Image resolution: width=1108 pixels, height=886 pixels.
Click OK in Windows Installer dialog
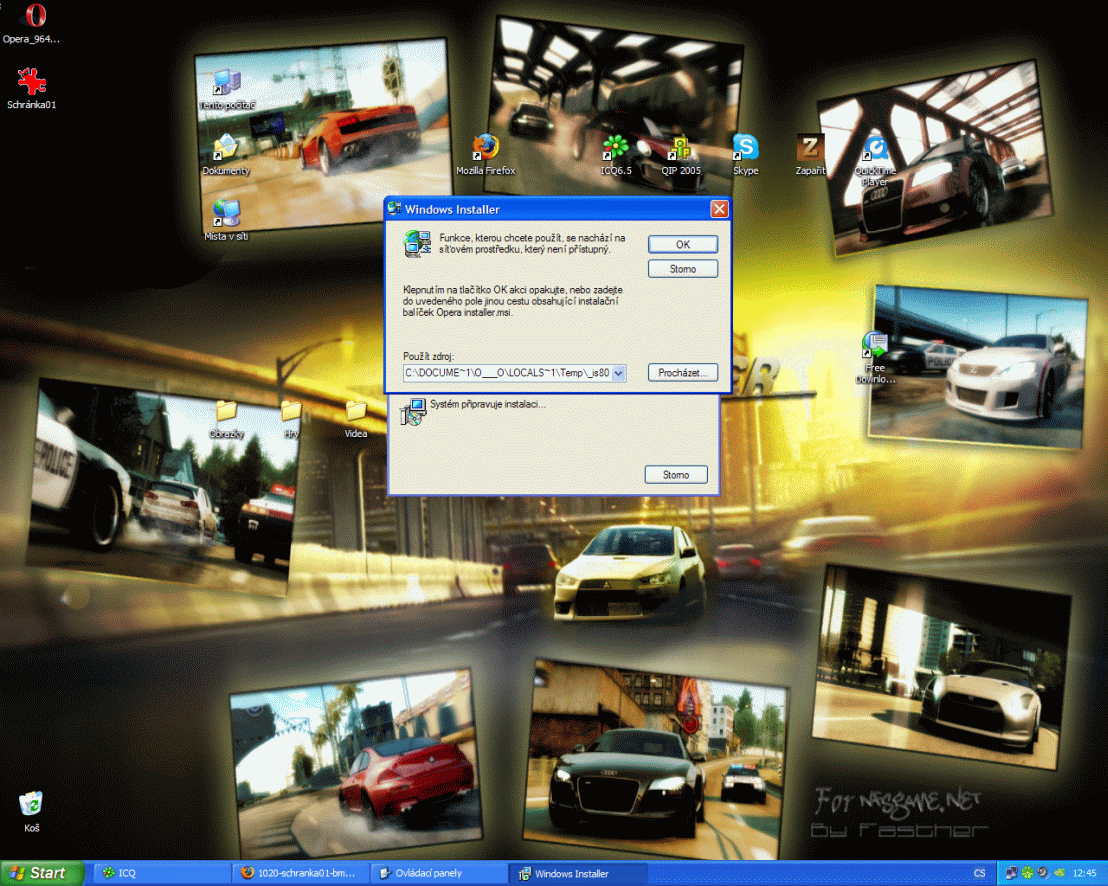point(683,244)
